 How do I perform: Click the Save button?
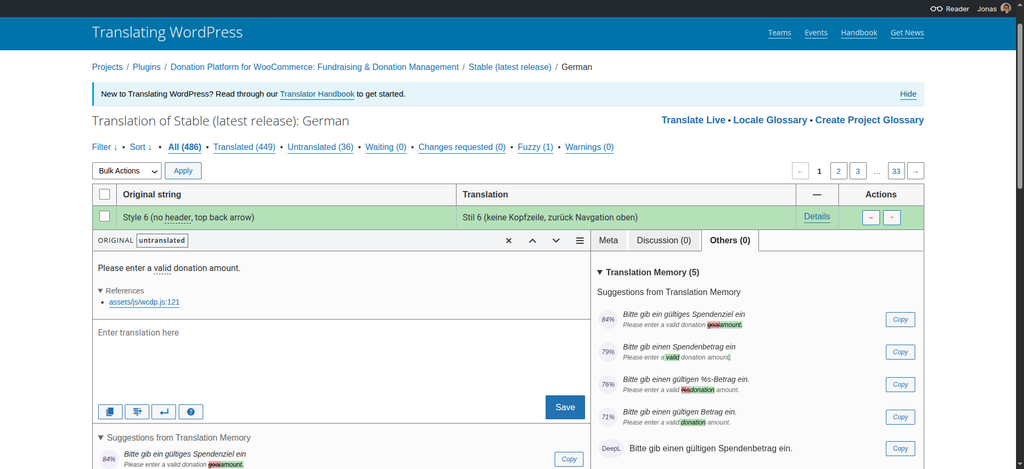[x=565, y=407]
